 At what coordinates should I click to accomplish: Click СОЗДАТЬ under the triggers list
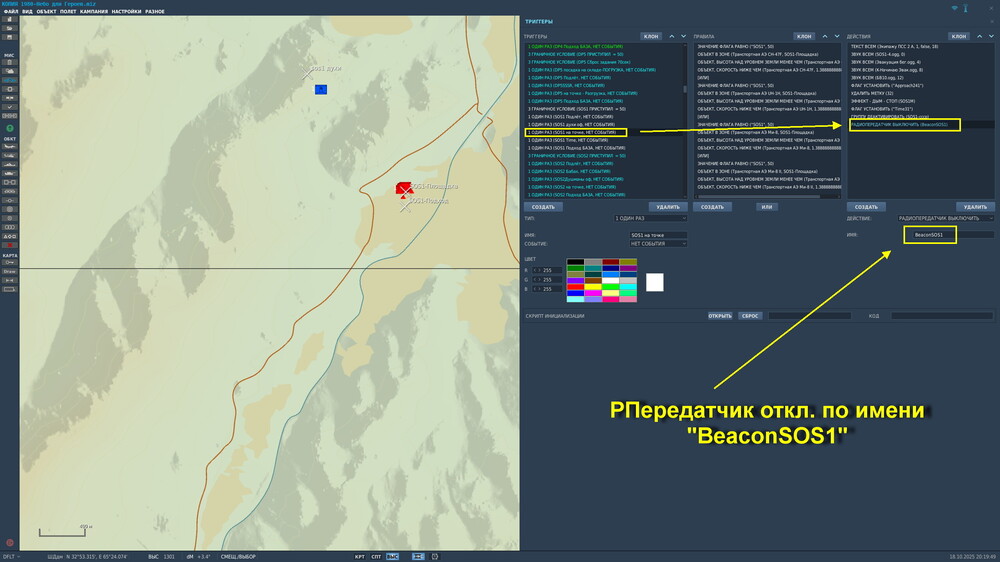(543, 207)
